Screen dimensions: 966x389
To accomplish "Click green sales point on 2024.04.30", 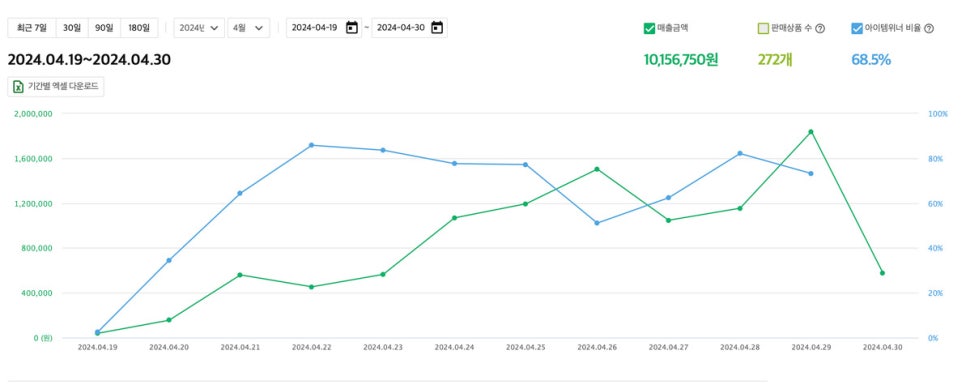I will coord(882,272).
